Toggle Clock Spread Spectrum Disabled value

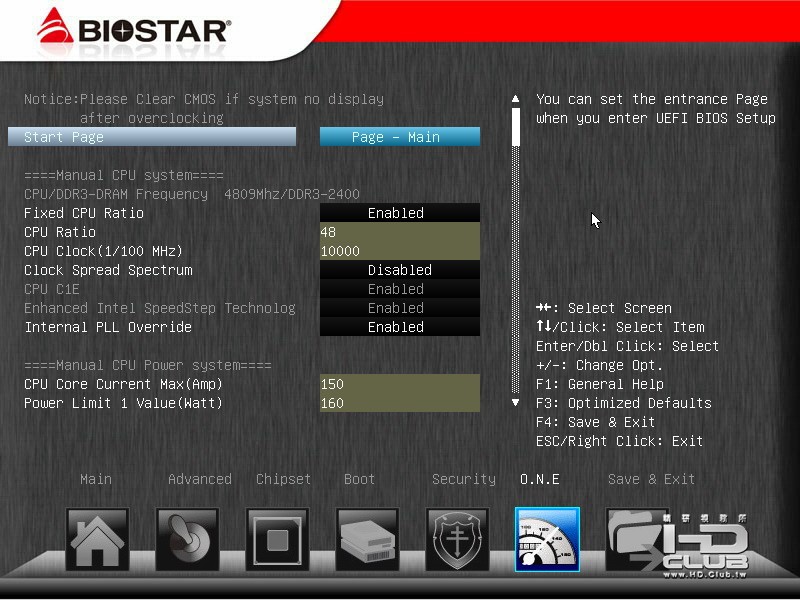(x=399, y=270)
